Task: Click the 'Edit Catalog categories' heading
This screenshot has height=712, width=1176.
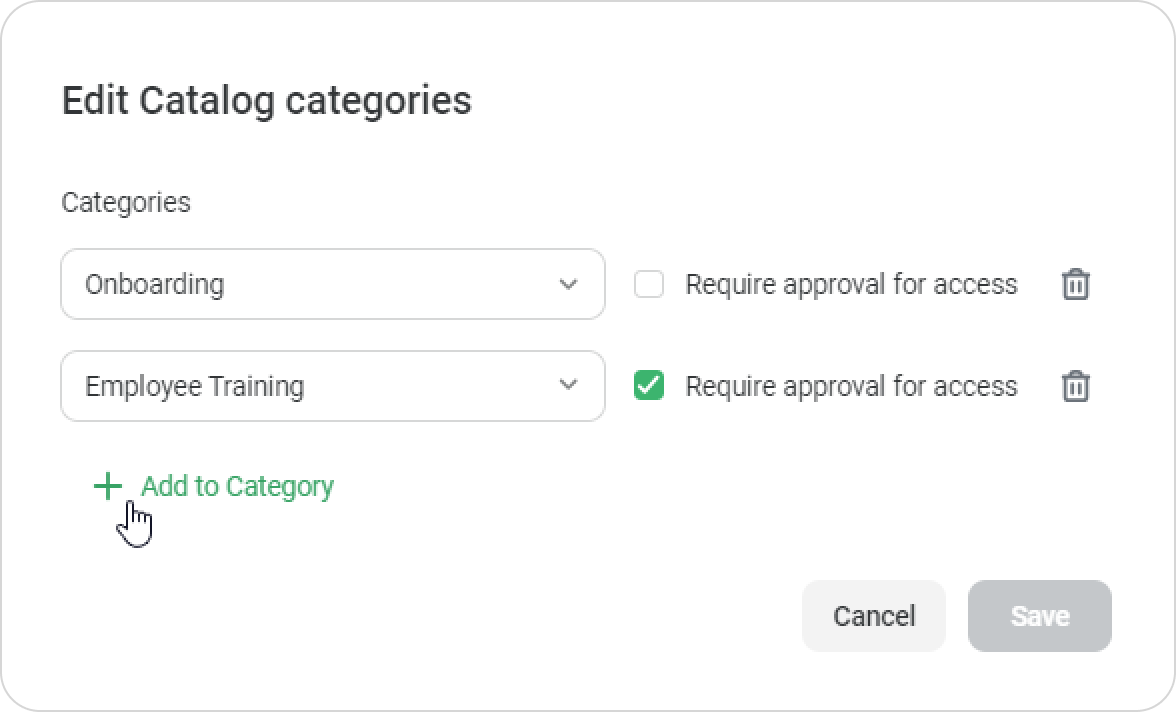Action: 266,101
